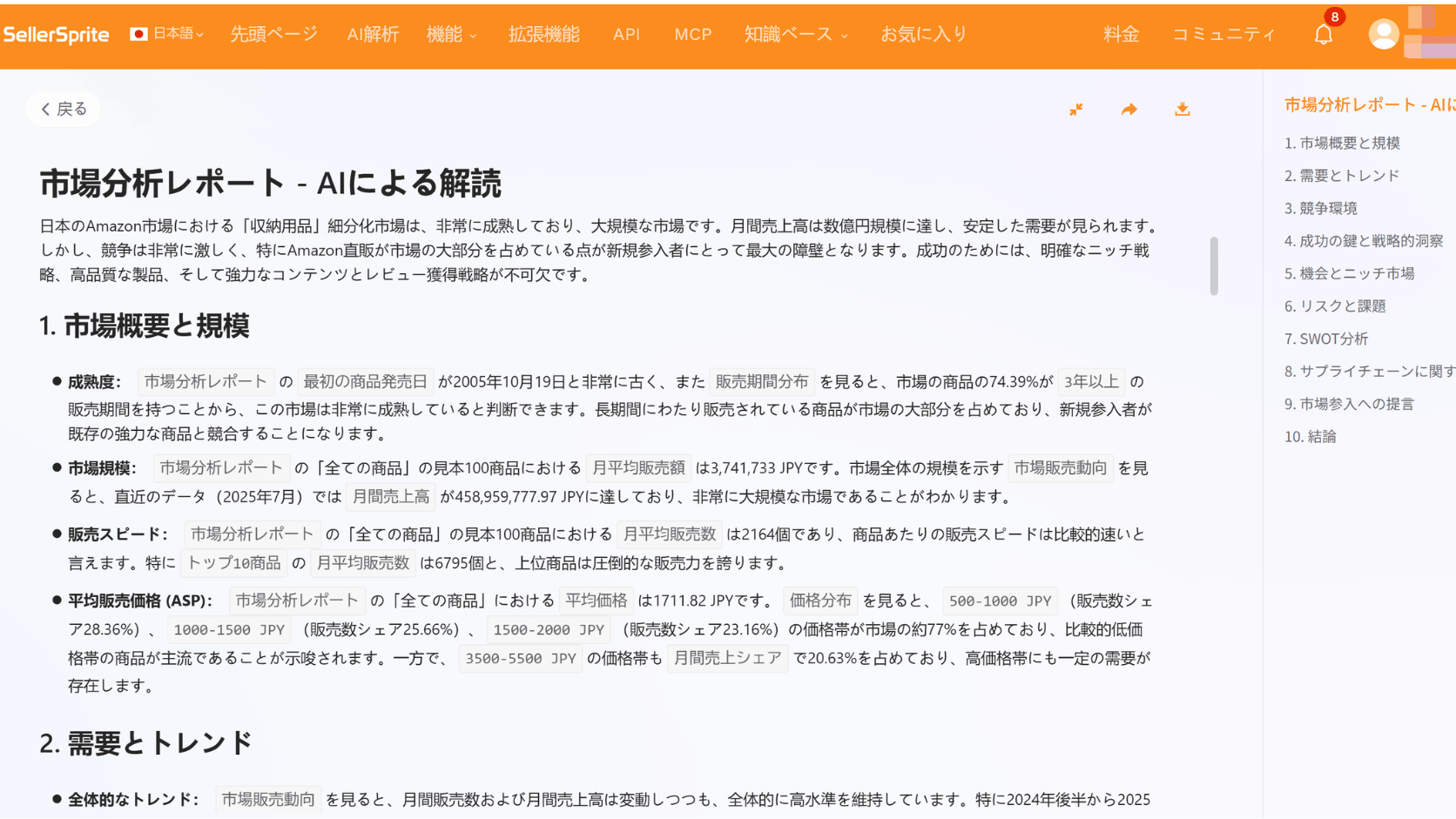Expand the 知識ベース menu
Screen dimensions: 1456x819
795,34
